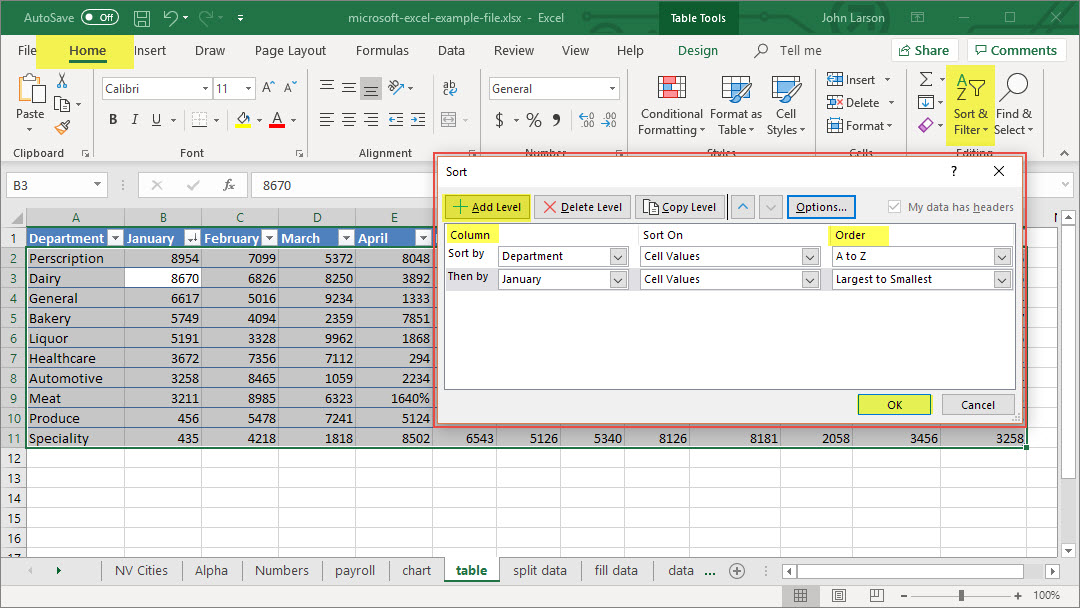1080x608 pixels.
Task: Click the zoom slider in status bar
Action: click(x=961, y=596)
